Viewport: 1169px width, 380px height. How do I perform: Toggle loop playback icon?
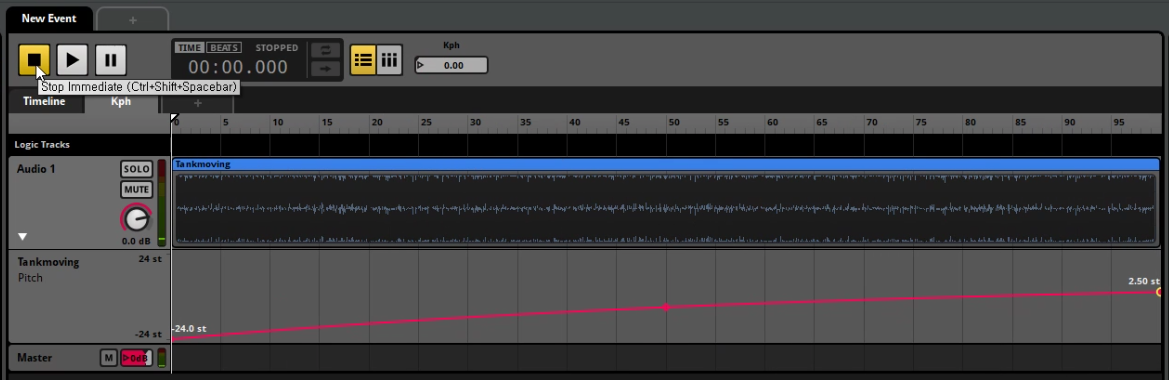[325, 50]
